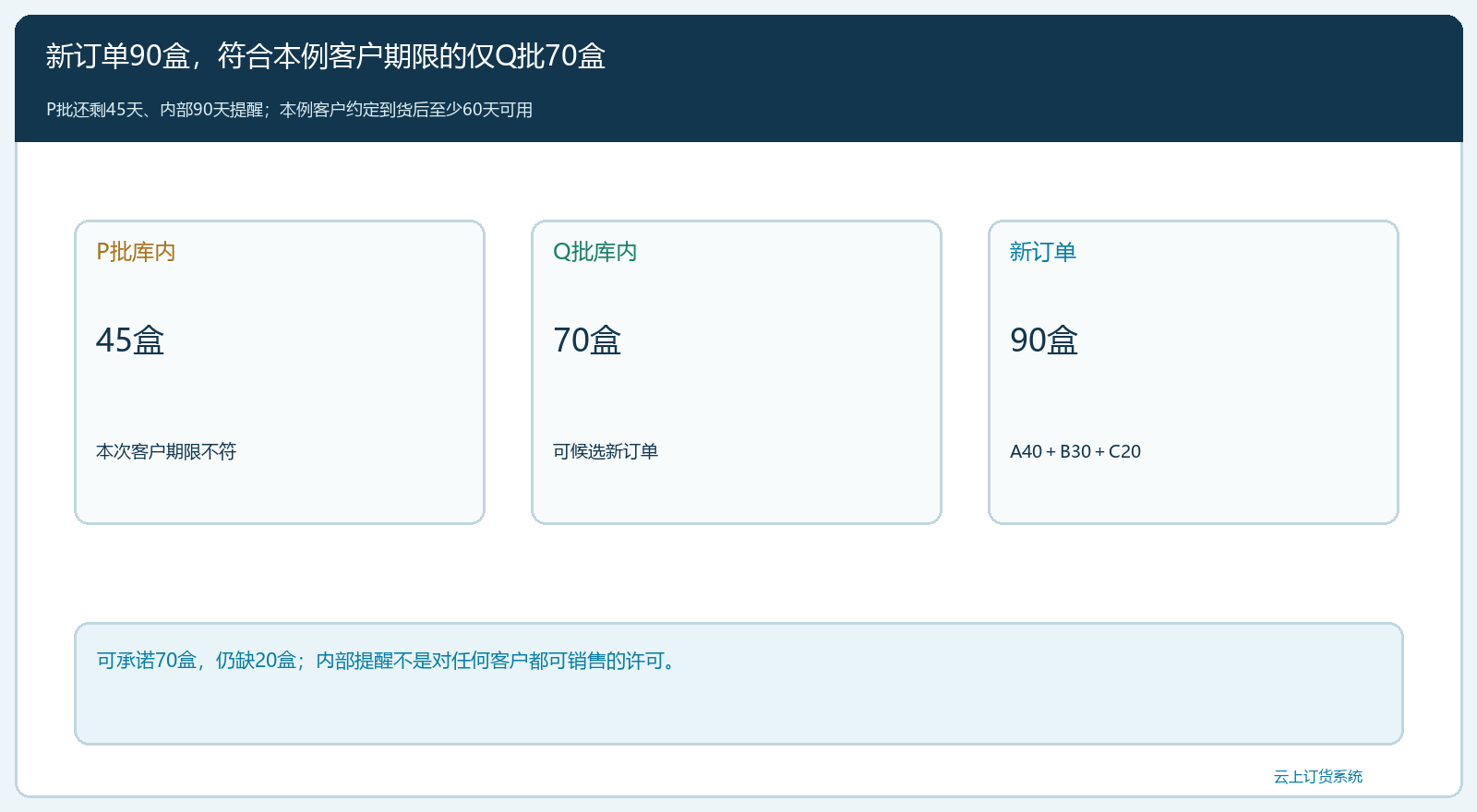Click the "Q批库内" card heading
Image resolution: width=1477 pixels, height=812 pixels.
pyautogui.click(x=594, y=252)
